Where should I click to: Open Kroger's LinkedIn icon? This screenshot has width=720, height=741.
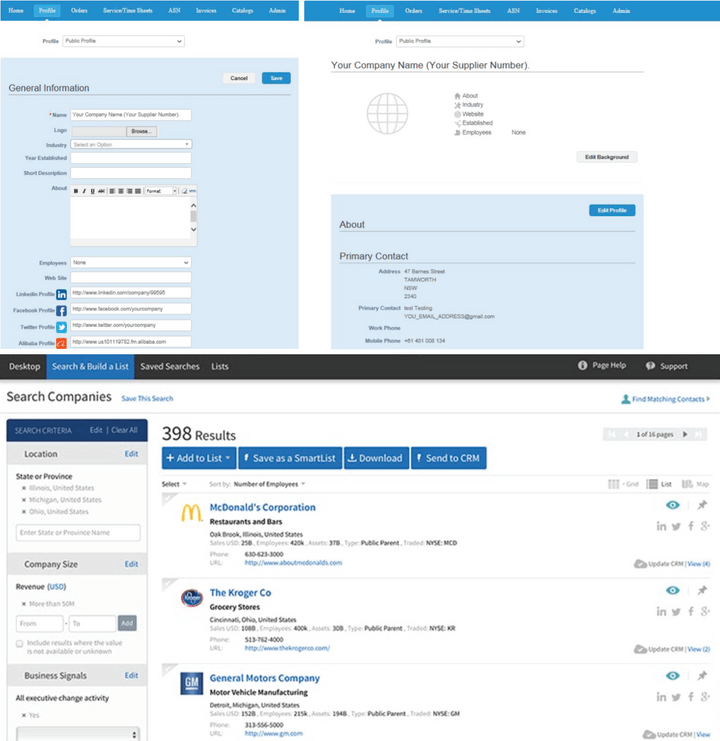661,612
